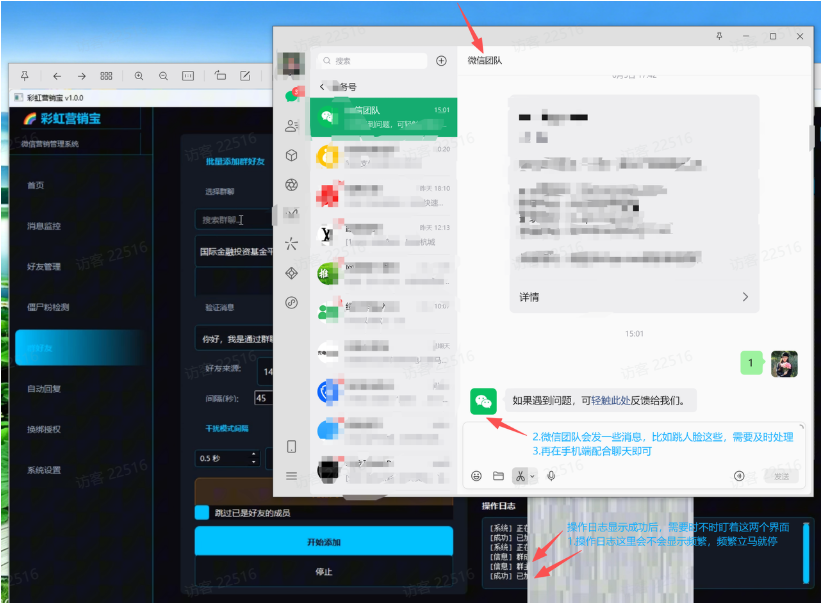821x603 pixels.
Task: Open 首页 in 彩虹营销宝 sidebar
Action: pyautogui.click(x=36, y=185)
